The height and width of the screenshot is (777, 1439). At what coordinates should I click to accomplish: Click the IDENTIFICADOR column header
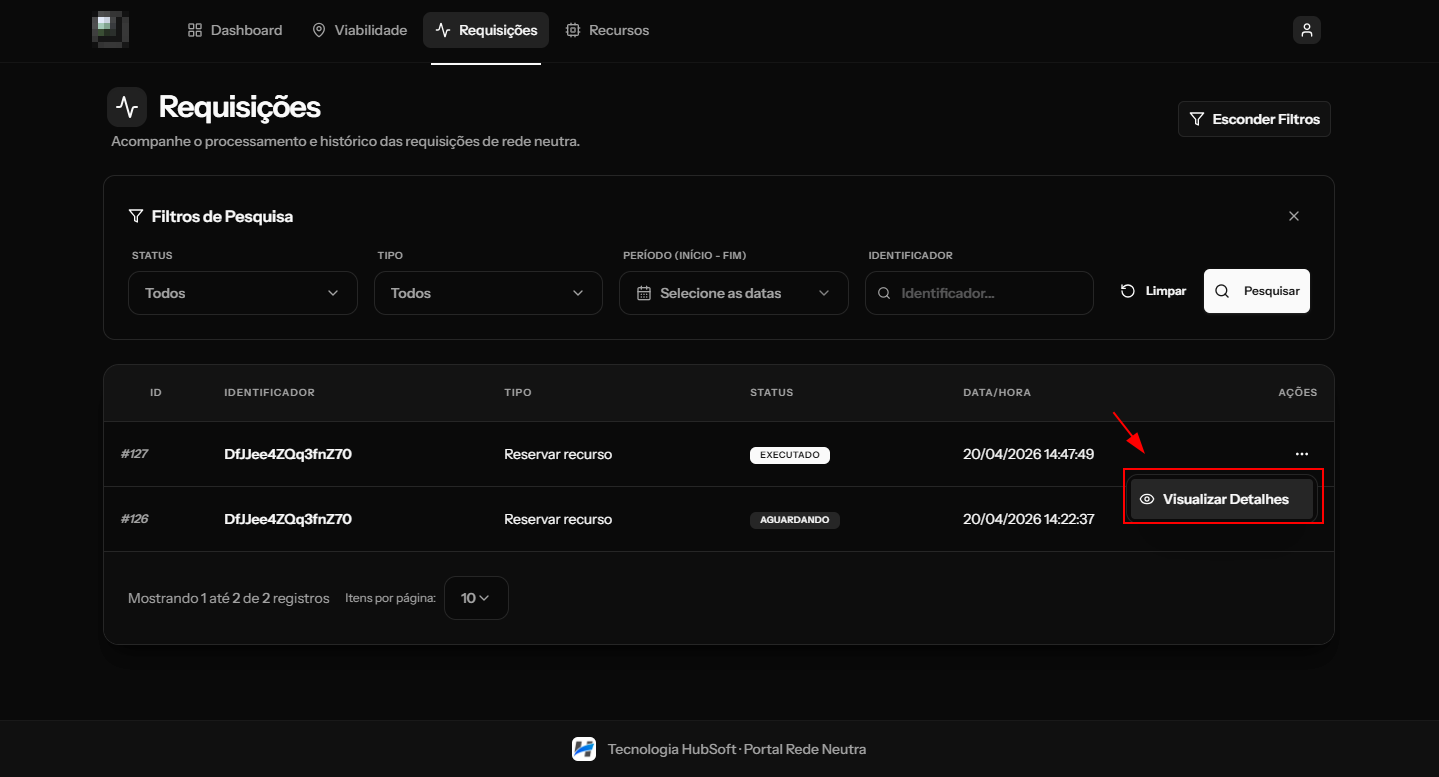pos(269,392)
